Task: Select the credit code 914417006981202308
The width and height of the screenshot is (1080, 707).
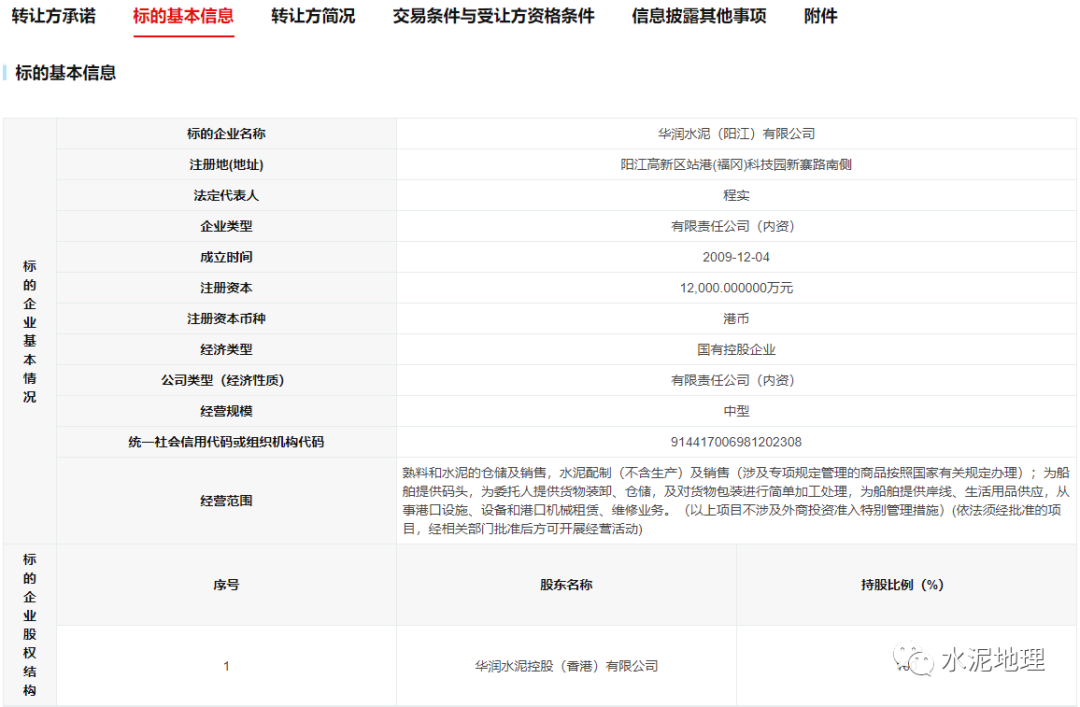Action: [736, 442]
